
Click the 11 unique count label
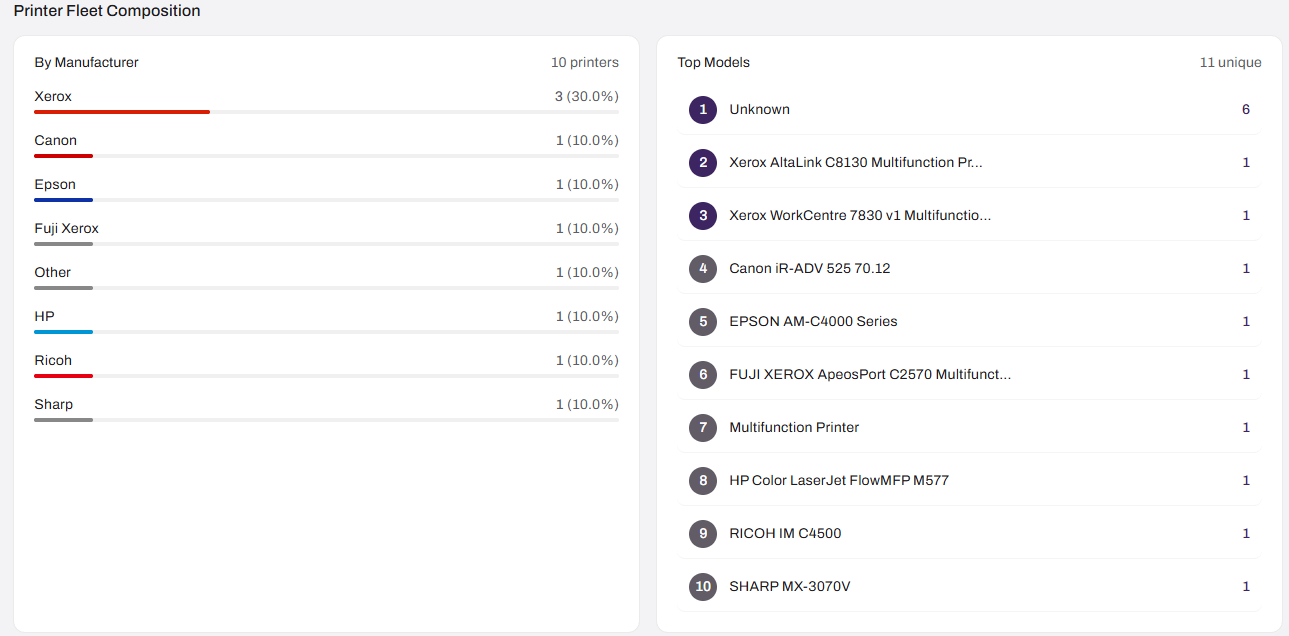(x=1230, y=62)
